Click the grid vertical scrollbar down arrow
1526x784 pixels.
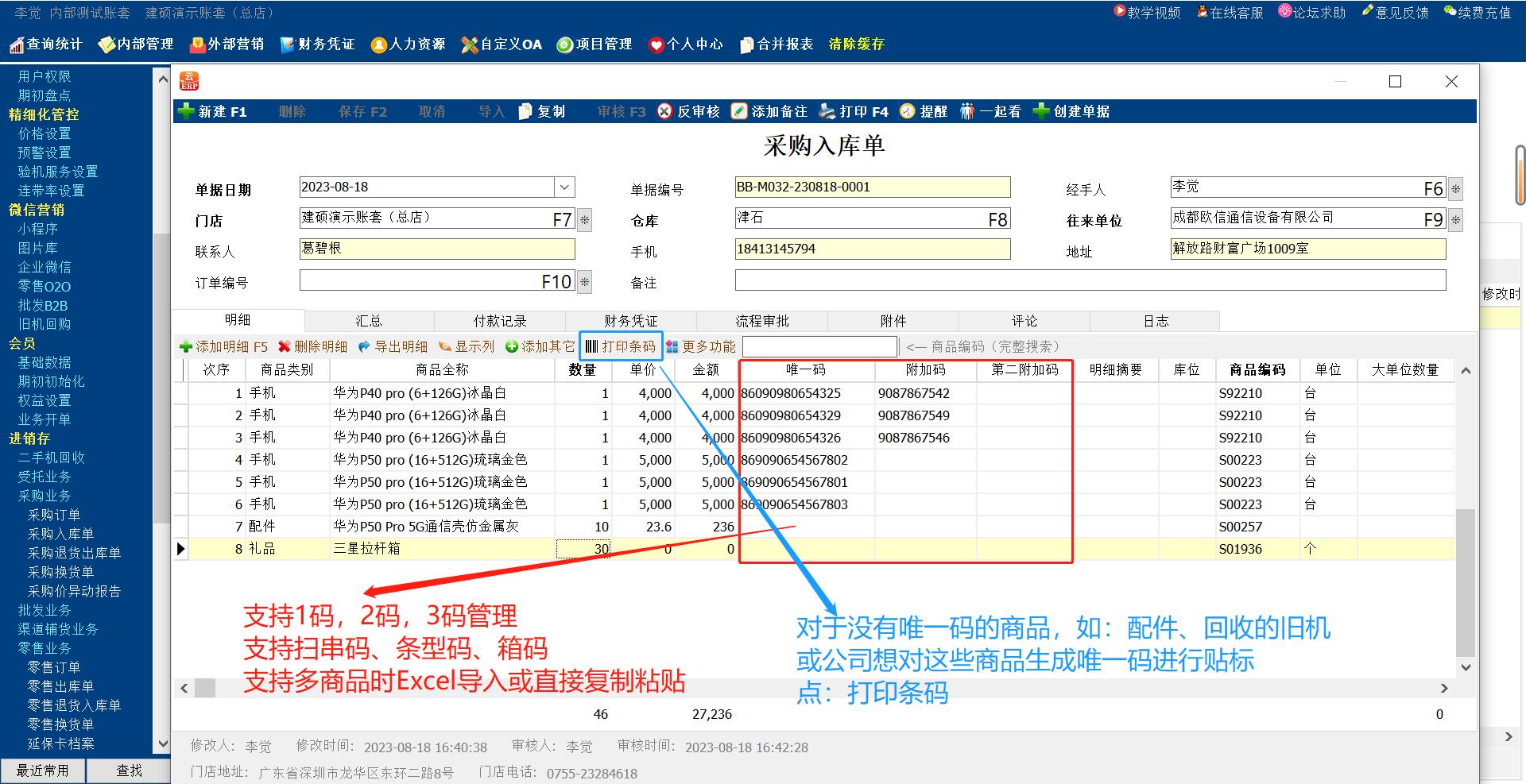(x=1466, y=667)
